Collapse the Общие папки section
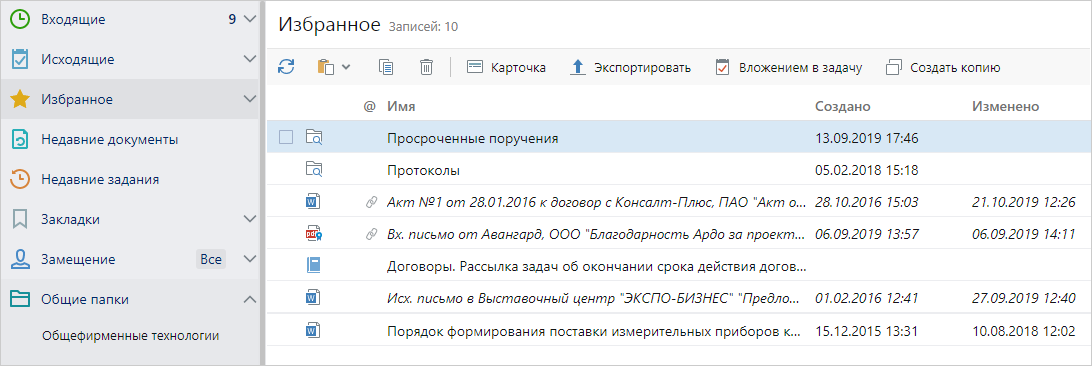Screen dimensions: 1092x366 [250, 299]
